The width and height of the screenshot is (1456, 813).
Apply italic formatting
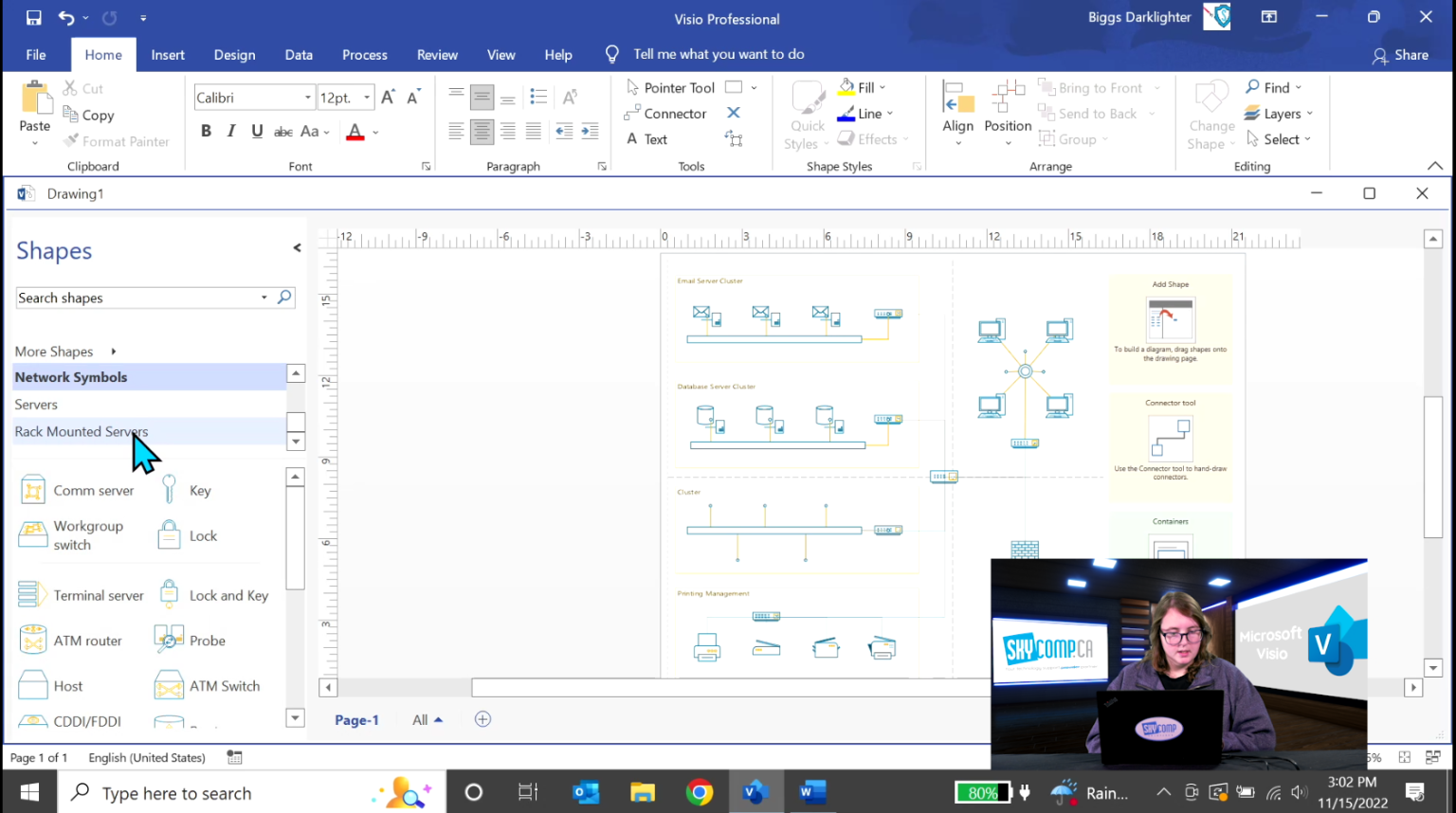pos(230,131)
